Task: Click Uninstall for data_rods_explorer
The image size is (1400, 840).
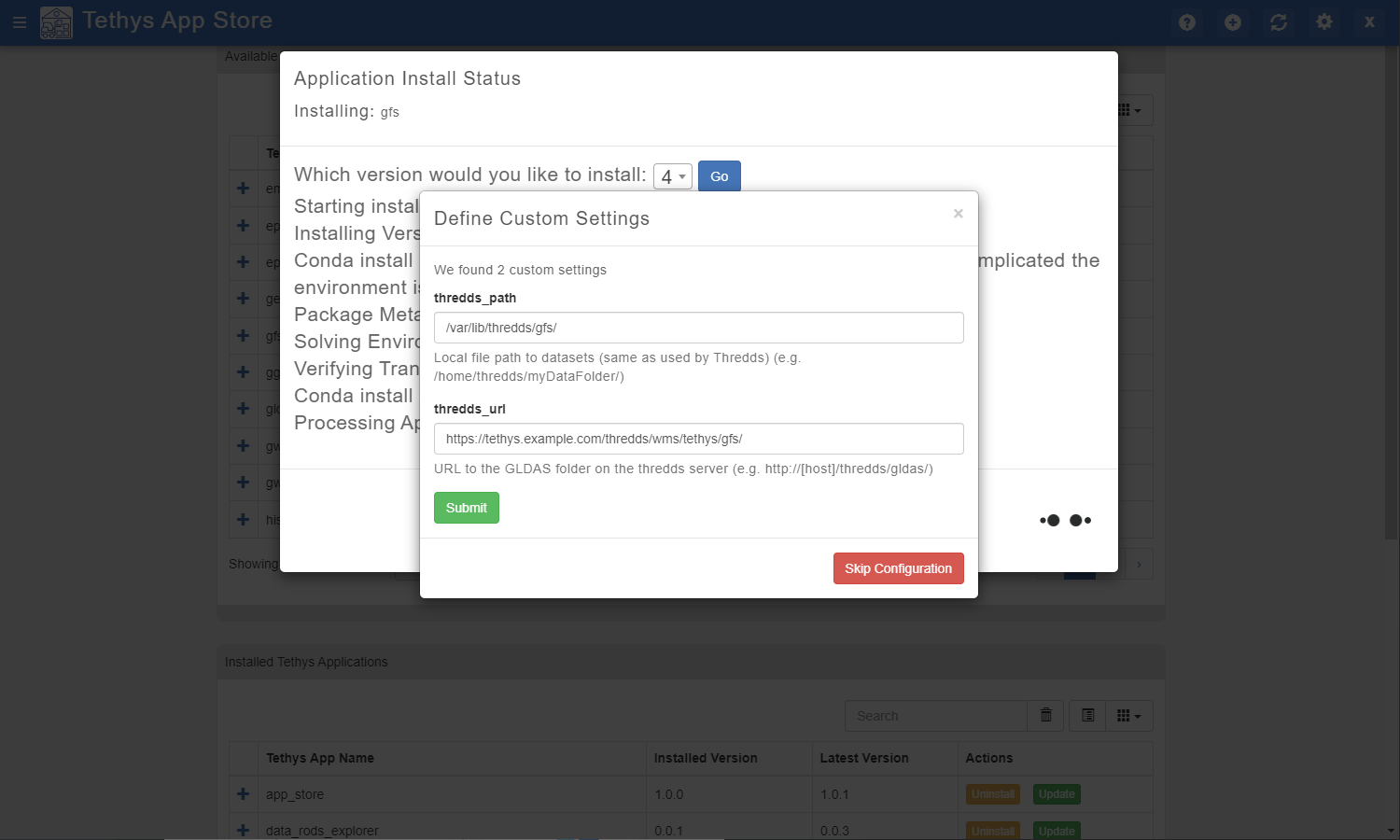Action: point(993,830)
